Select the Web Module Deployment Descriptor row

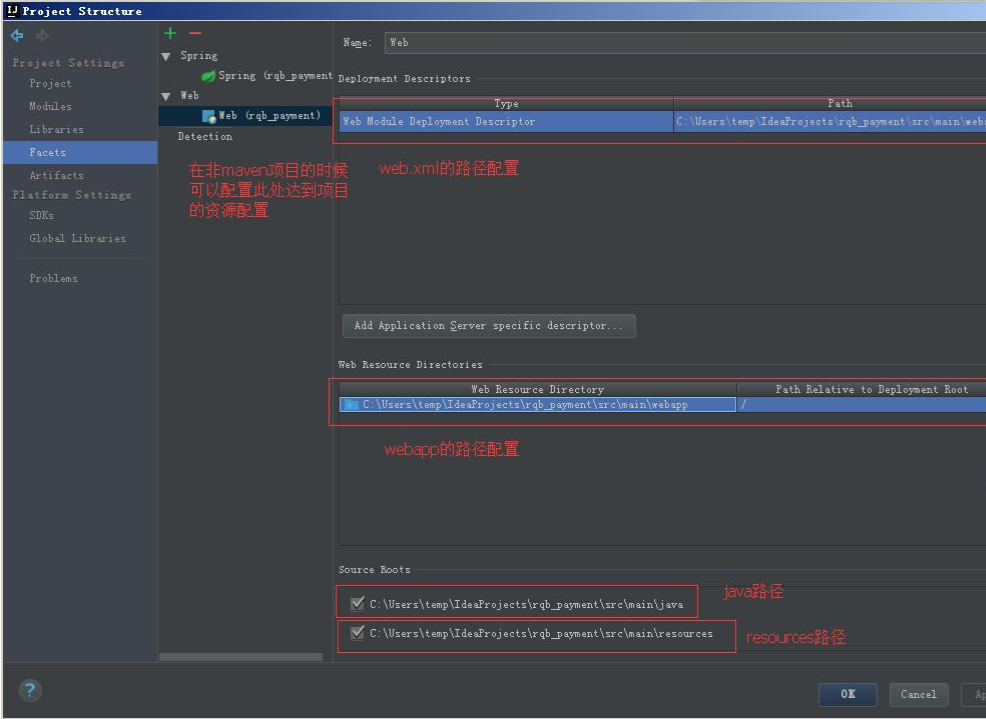[x=500, y=120]
